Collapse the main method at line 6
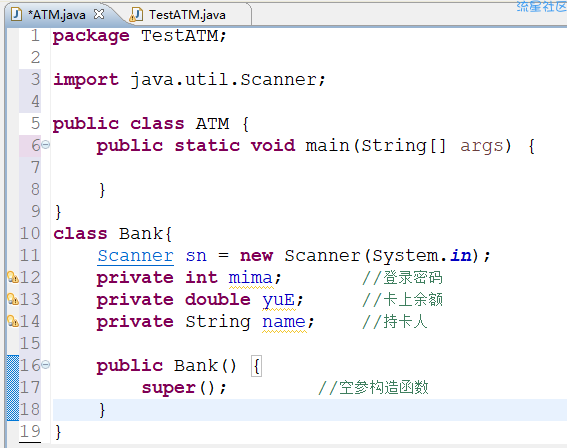The width and height of the screenshot is (567, 448). point(45,145)
